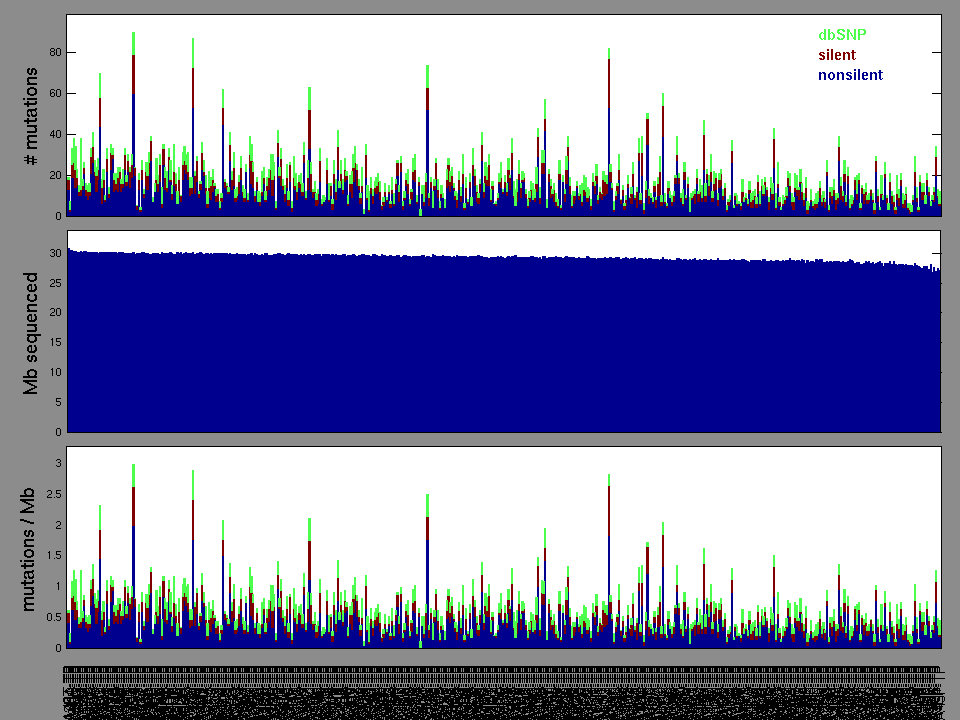Screen dimensions: 960x720
Task: Click the 3 tick on mutations/Mb axis
Action: [59, 463]
